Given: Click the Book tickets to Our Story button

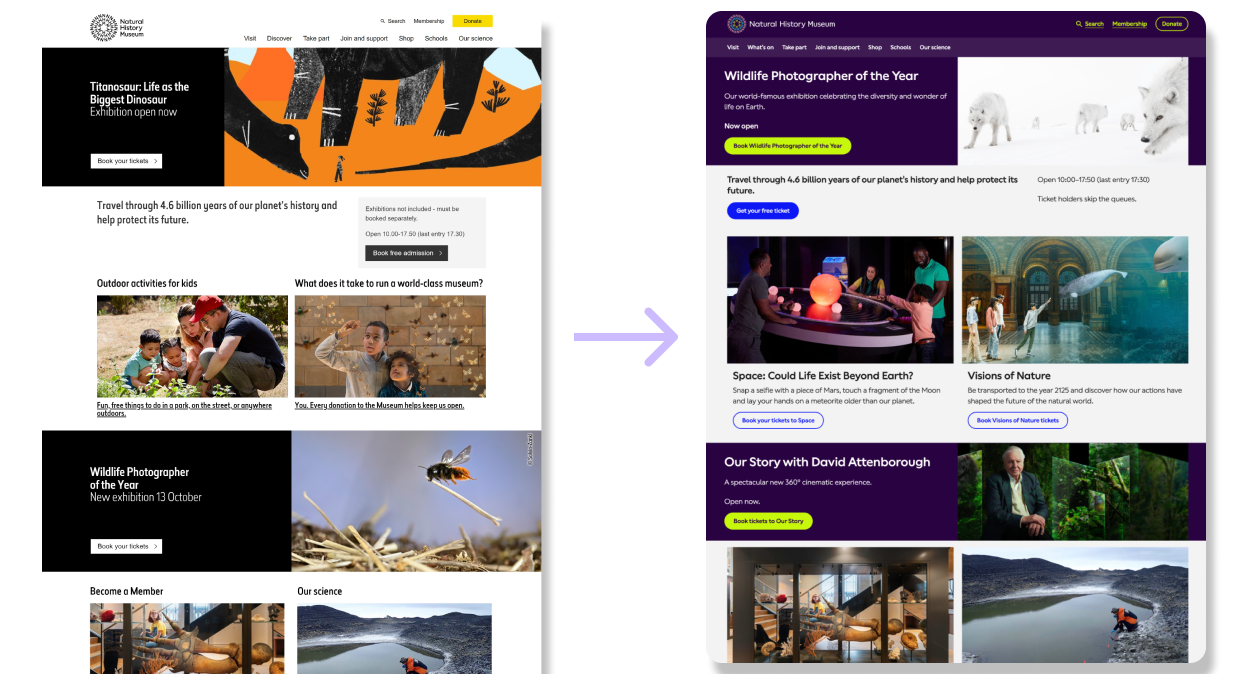Looking at the screenshot, I should (x=768, y=521).
